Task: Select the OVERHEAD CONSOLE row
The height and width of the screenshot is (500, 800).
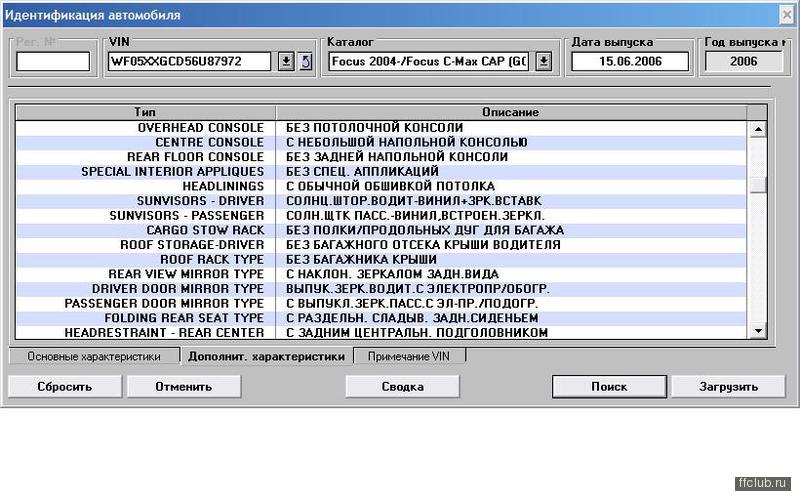Action: click(381, 128)
